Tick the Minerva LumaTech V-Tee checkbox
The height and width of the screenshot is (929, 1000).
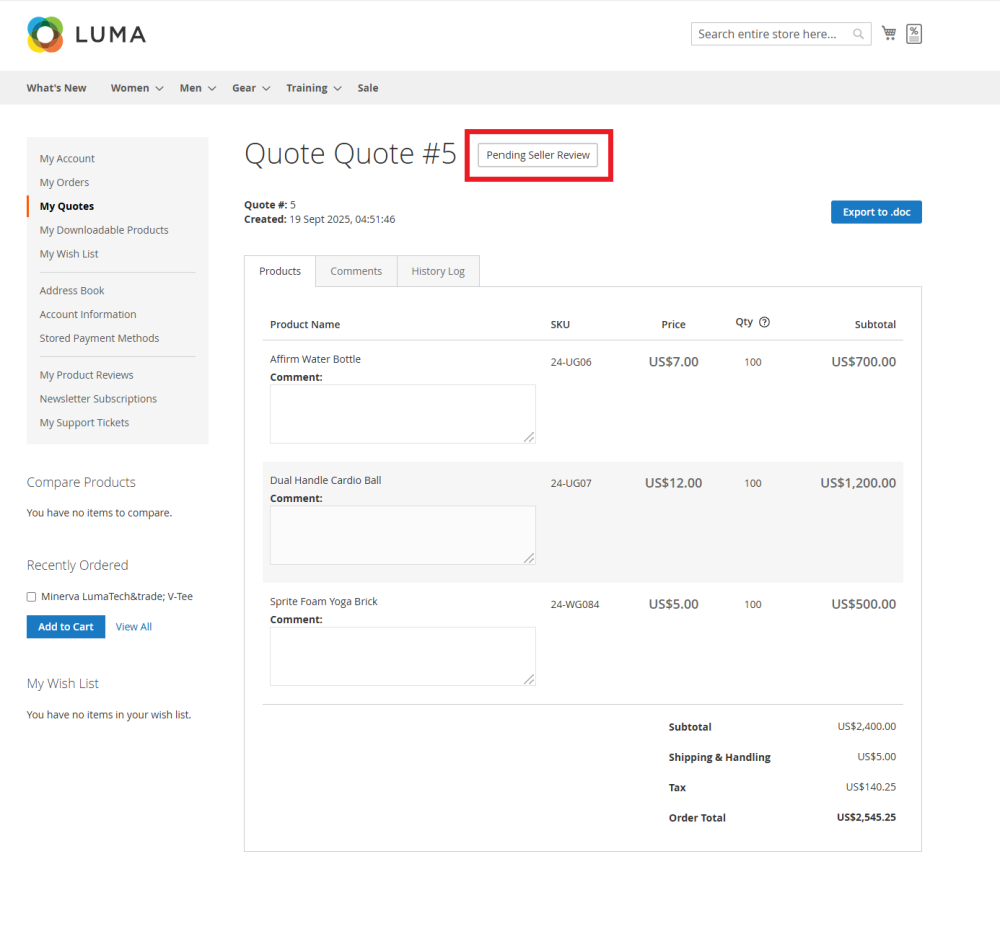point(31,597)
